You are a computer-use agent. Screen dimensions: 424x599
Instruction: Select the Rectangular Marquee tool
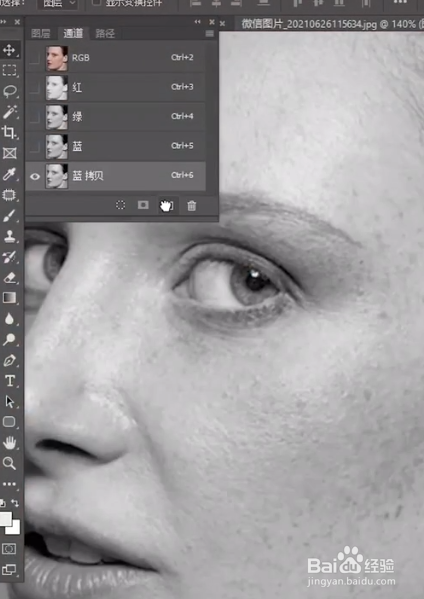pyautogui.click(x=9, y=71)
